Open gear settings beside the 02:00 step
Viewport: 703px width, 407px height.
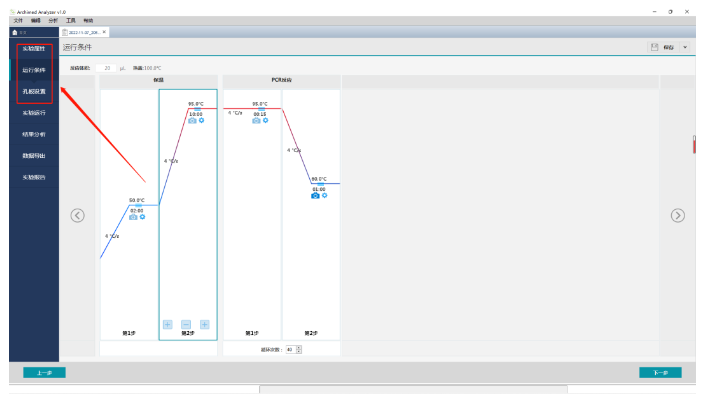tap(142, 216)
